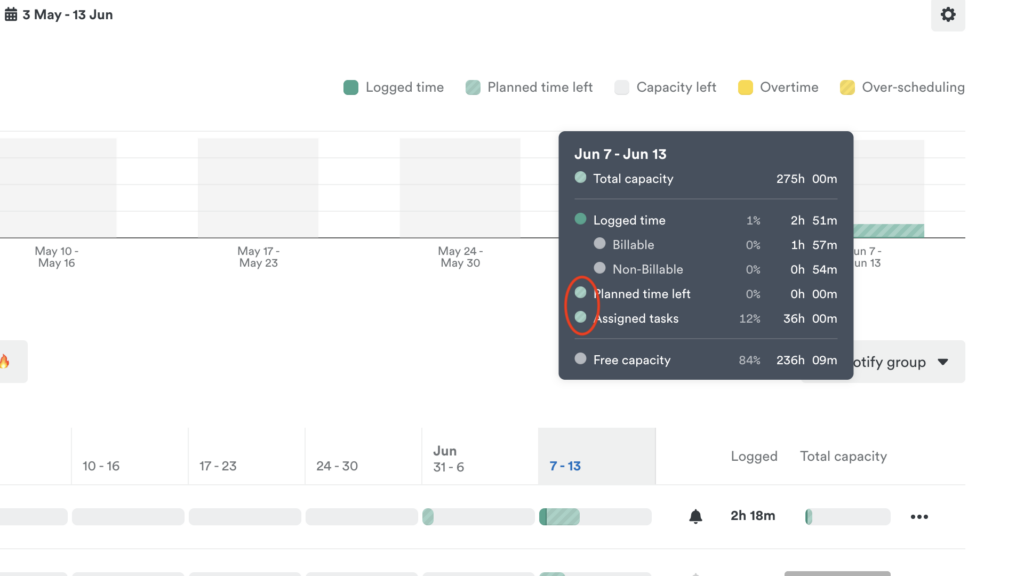Open the 3 May - 13 Jun date range
This screenshot has height=576, width=1024.
coord(67,14)
